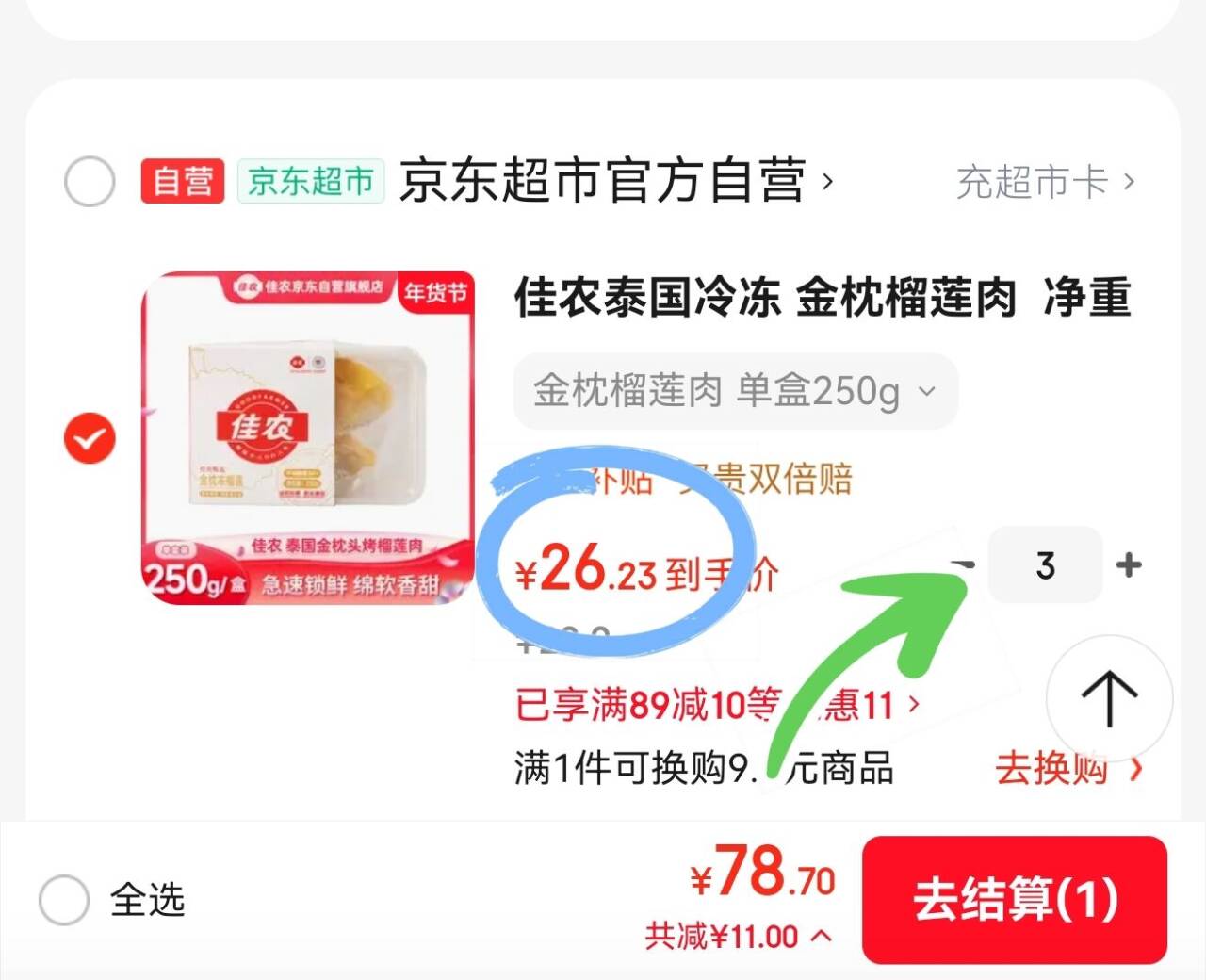1206x980 pixels.
Task: Increase quantity with the plus icon
Action: [x=1129, y=565]
